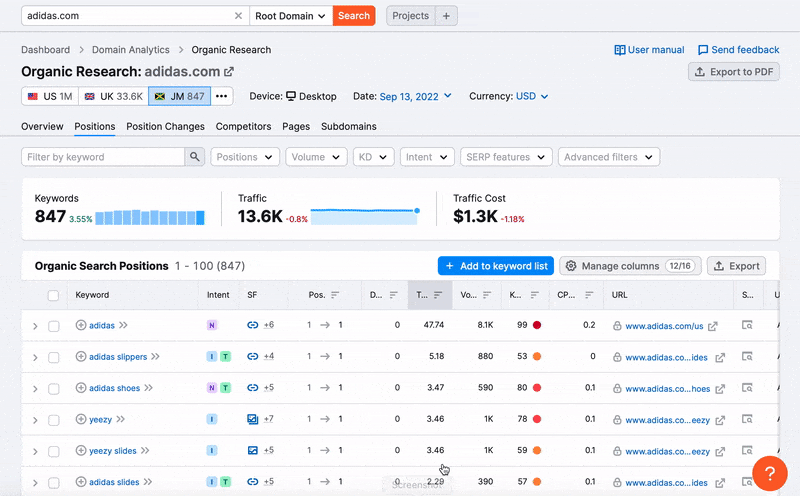This screenshot has width=800, height=496.
Task: Open adidas.com external link icon in title
Action: coord(229,72)
